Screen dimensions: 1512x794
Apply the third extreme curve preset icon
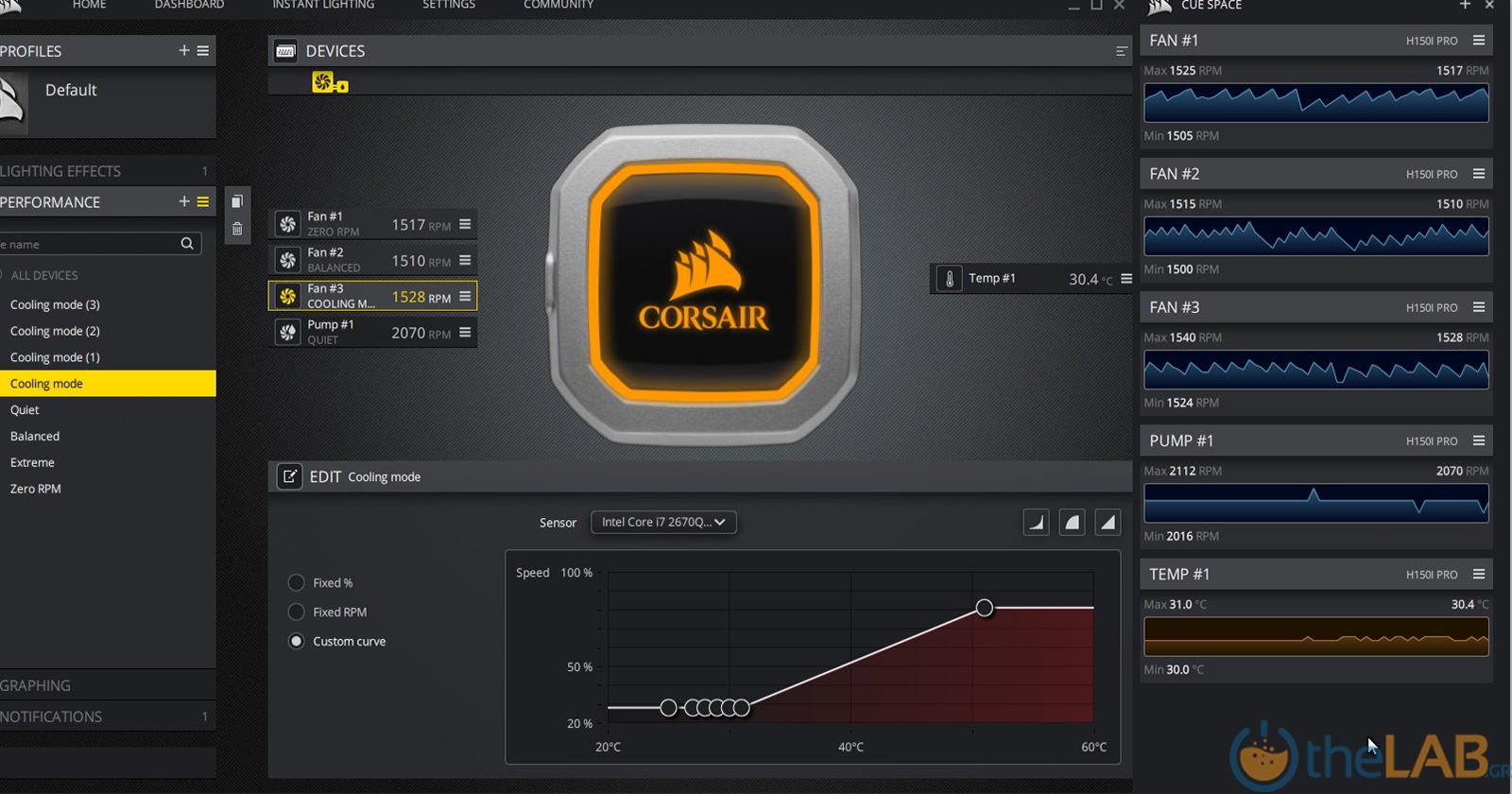tap(1108, 522)
